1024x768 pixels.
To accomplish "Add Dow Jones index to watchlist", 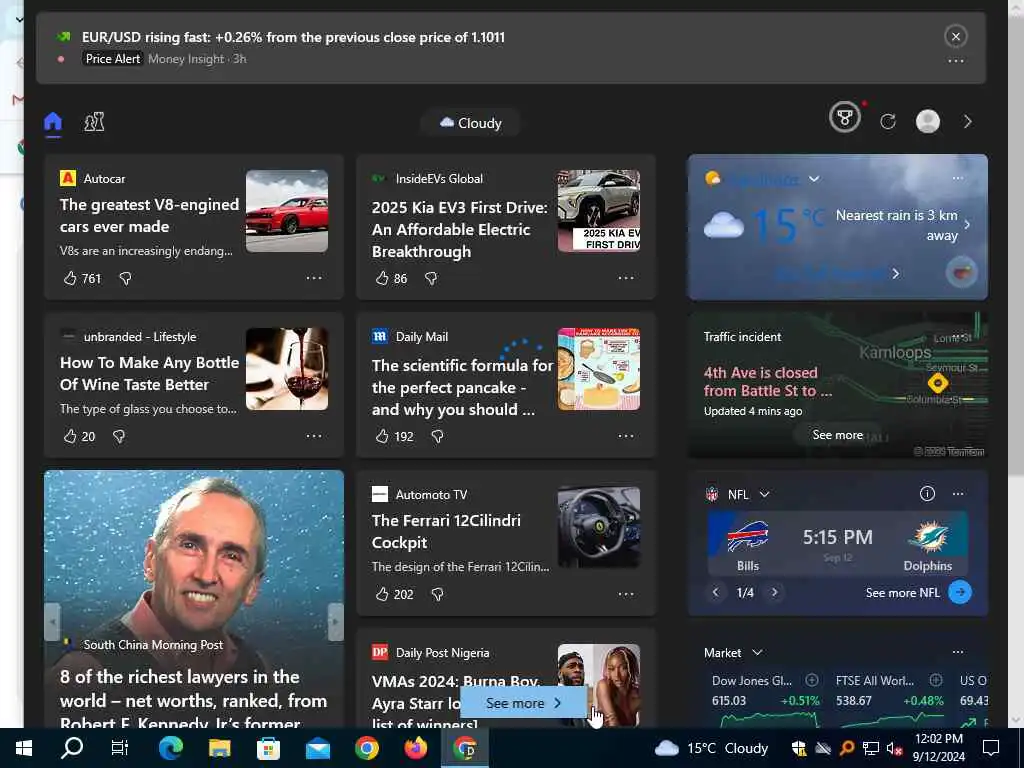I will 812,680.
